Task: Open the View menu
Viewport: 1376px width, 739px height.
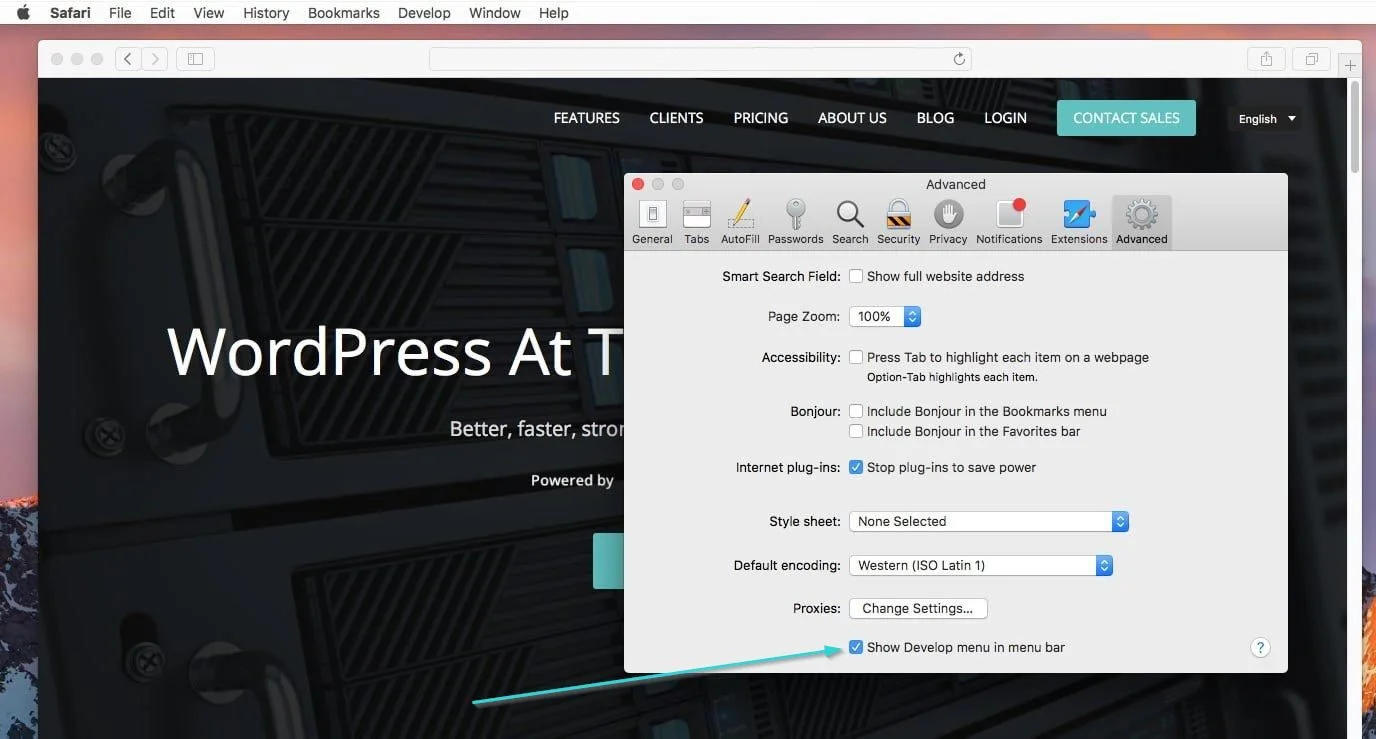Action: tap(209, 13)
